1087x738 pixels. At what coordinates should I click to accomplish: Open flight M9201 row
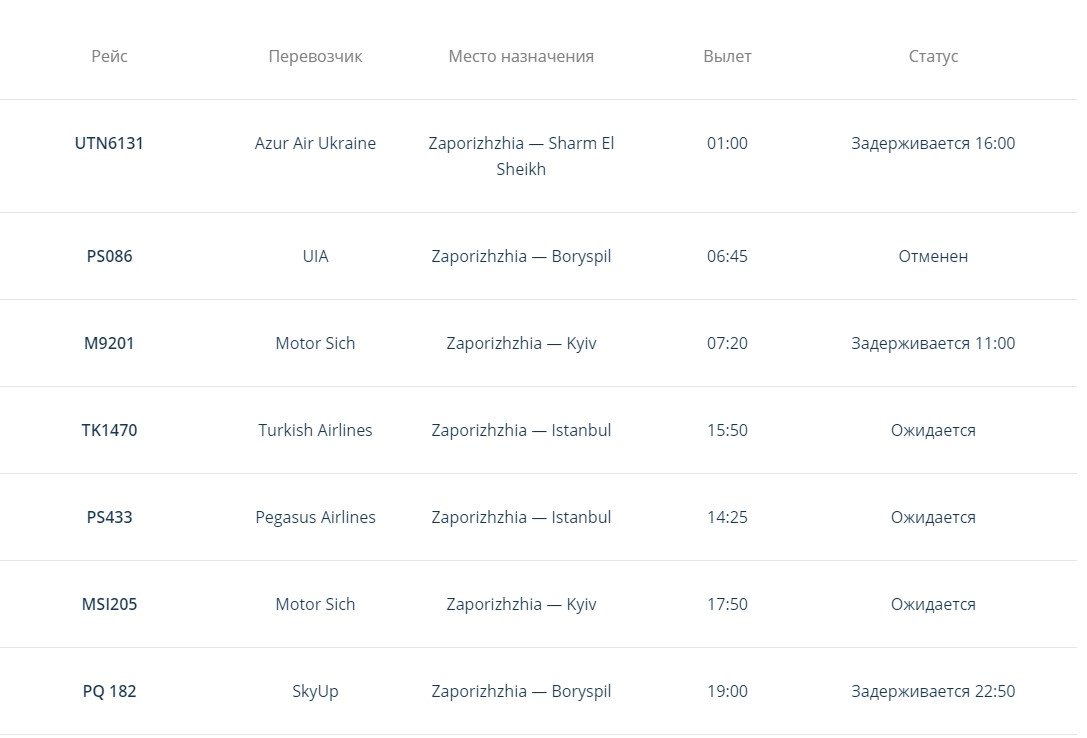pos(109,343)
